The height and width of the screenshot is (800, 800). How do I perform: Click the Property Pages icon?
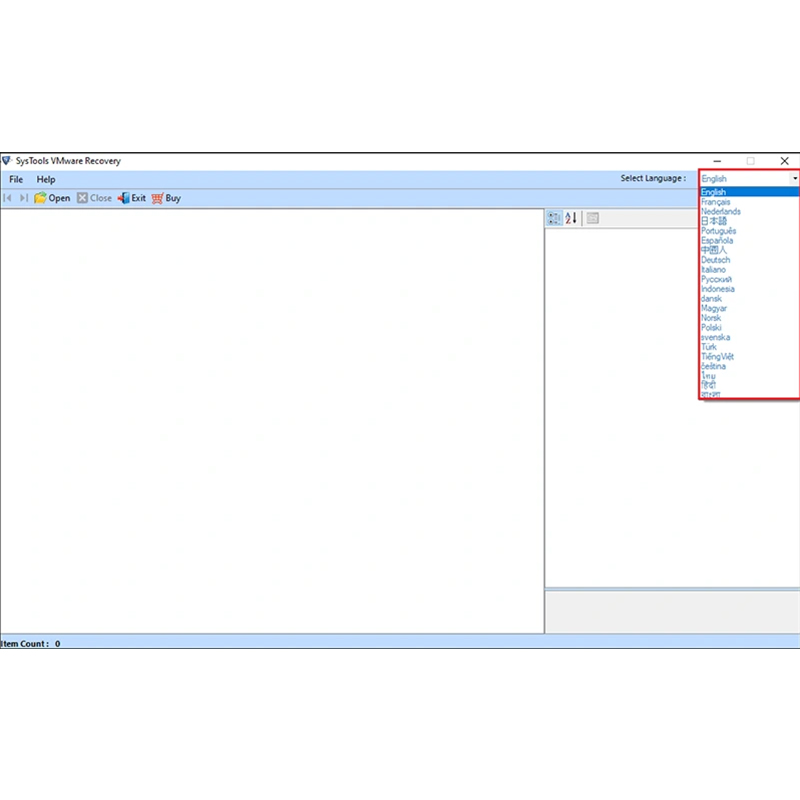pyautogui.click(x=592, y=218)
